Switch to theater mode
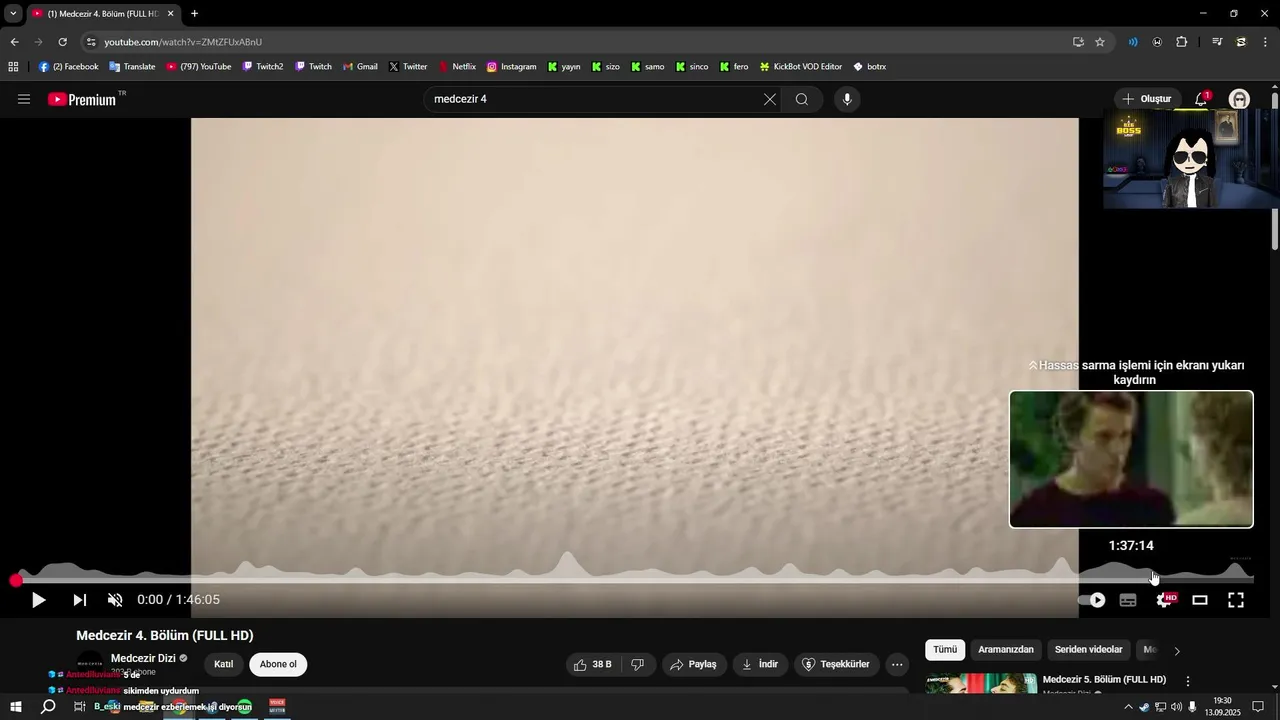This screenshot has height=720, width=1280. click(1200, 600)
